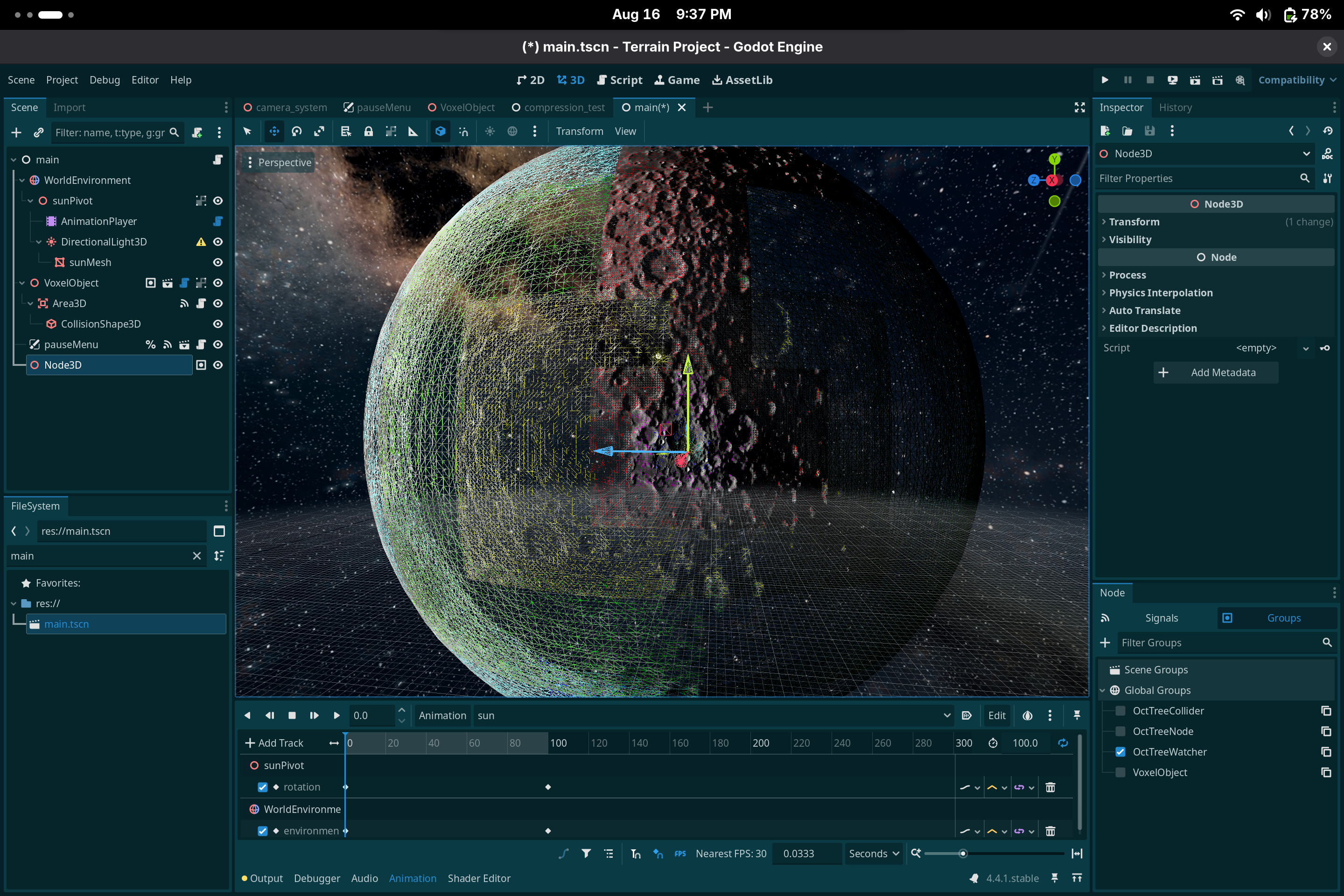
Task: Select the Scale mode tool icon
Action: pyautogui.click(x=319, y=132)
